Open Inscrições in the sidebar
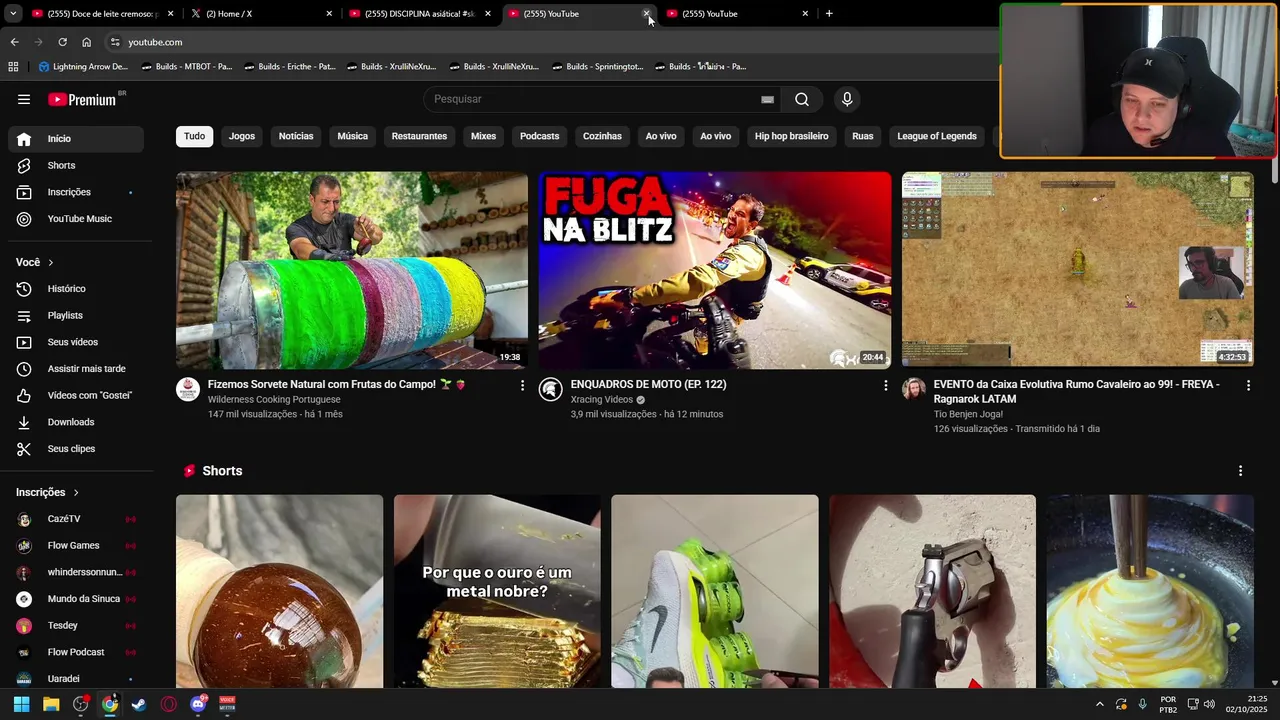Image resolution: width=1280 pixels, height=720 pixels. (76, 192)
